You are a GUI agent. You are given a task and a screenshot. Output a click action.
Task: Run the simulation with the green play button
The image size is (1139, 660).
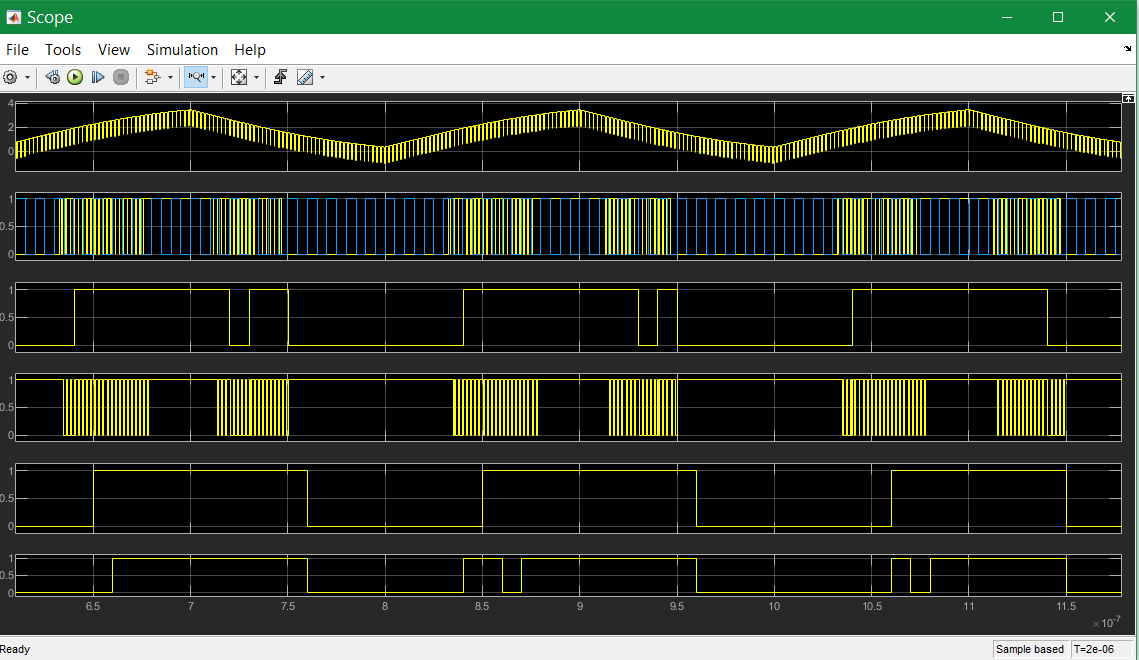75,77
